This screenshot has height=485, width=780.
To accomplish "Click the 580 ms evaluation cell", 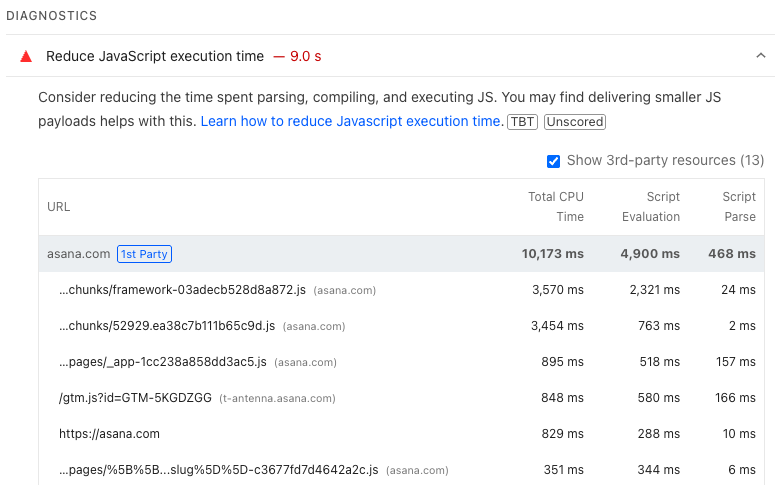I will coord(659,398).
